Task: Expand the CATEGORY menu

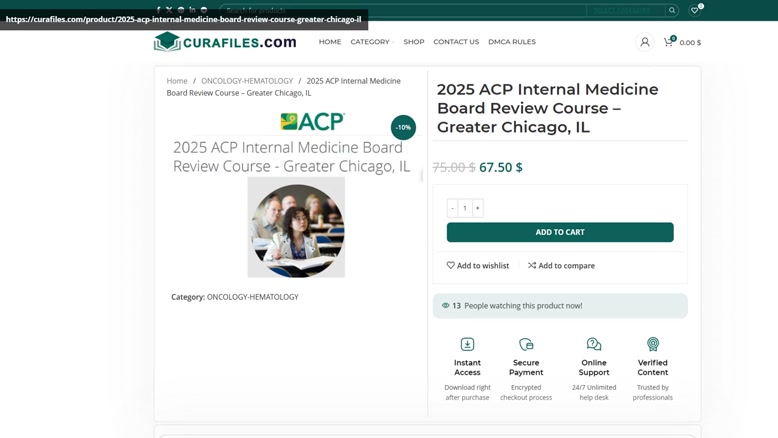Action: click(372, 42)
